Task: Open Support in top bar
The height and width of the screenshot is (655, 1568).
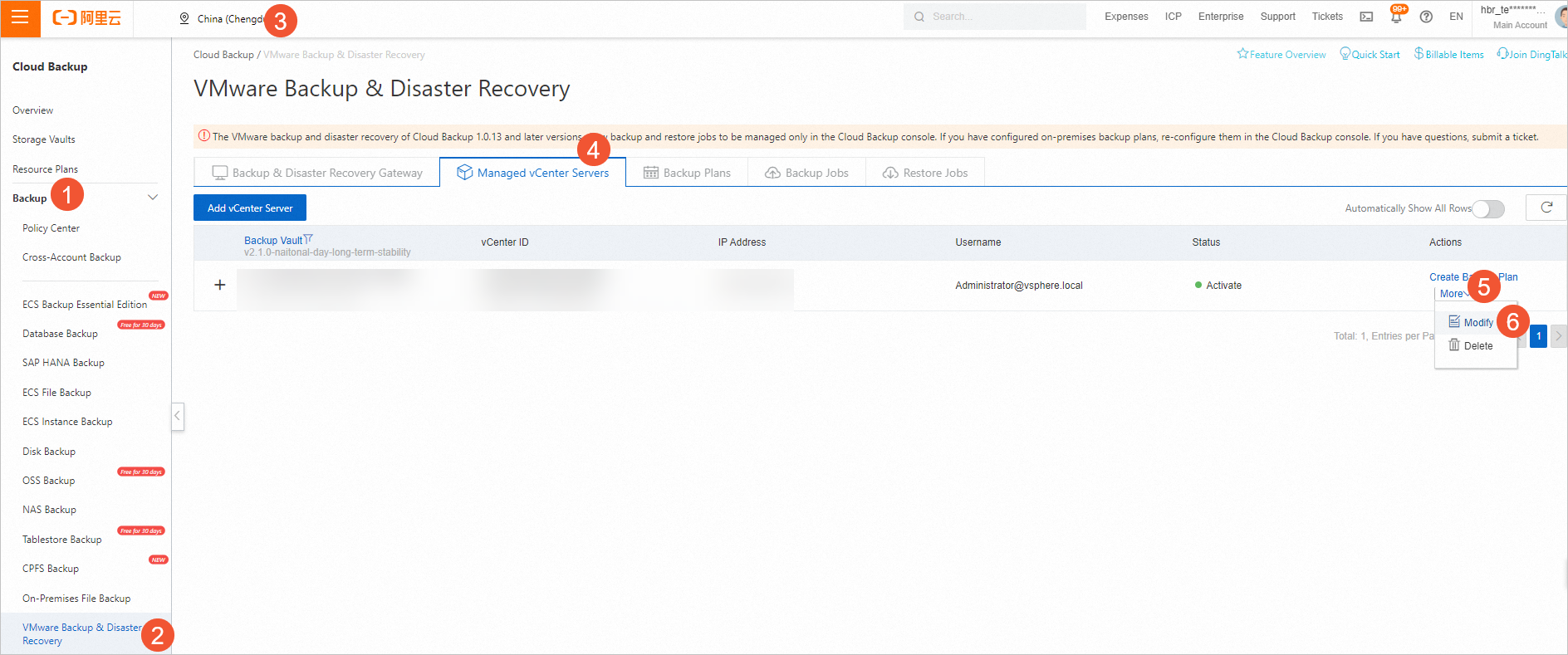Action: (x=1277, y=17)
